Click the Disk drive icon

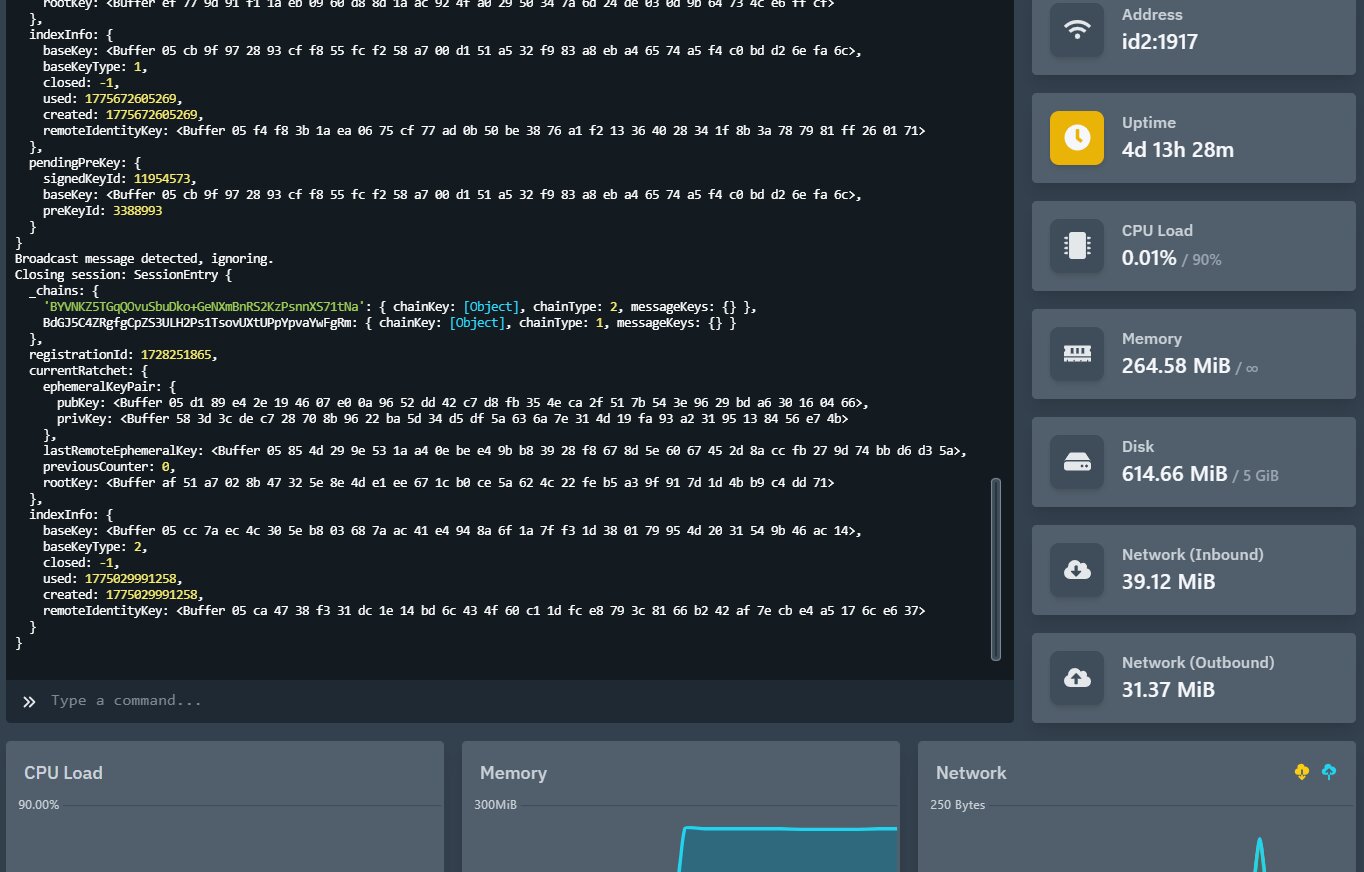[x=1077, y=462]
